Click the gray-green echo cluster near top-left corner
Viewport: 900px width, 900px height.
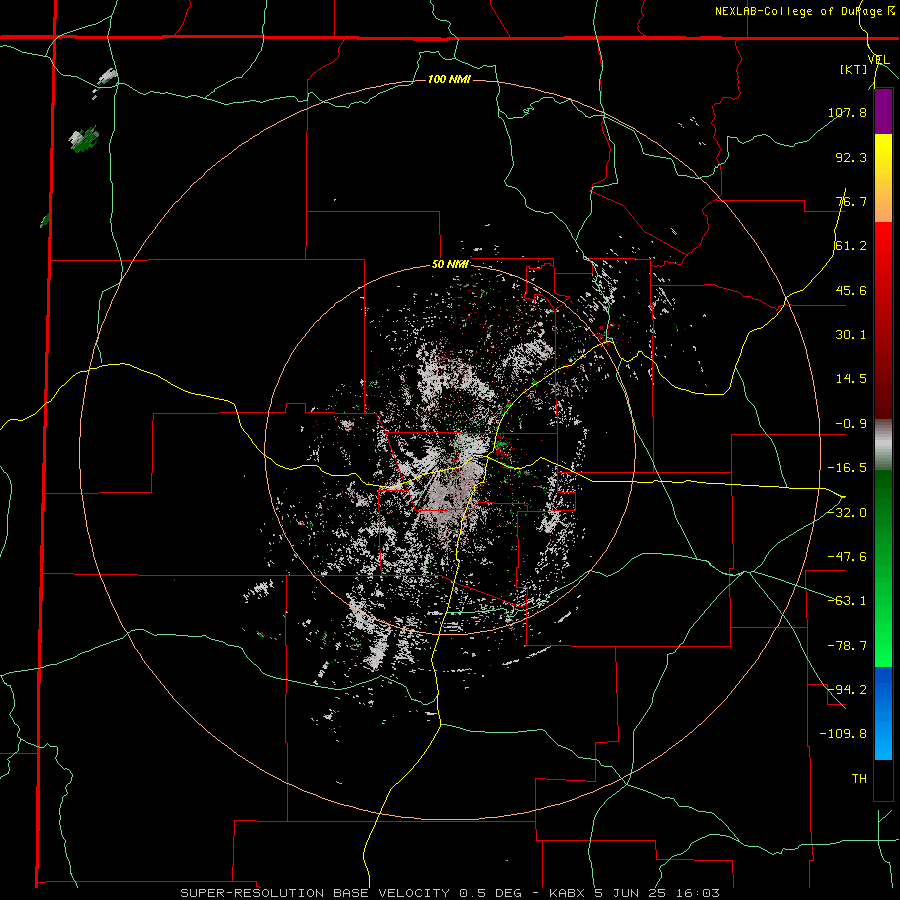84,139
